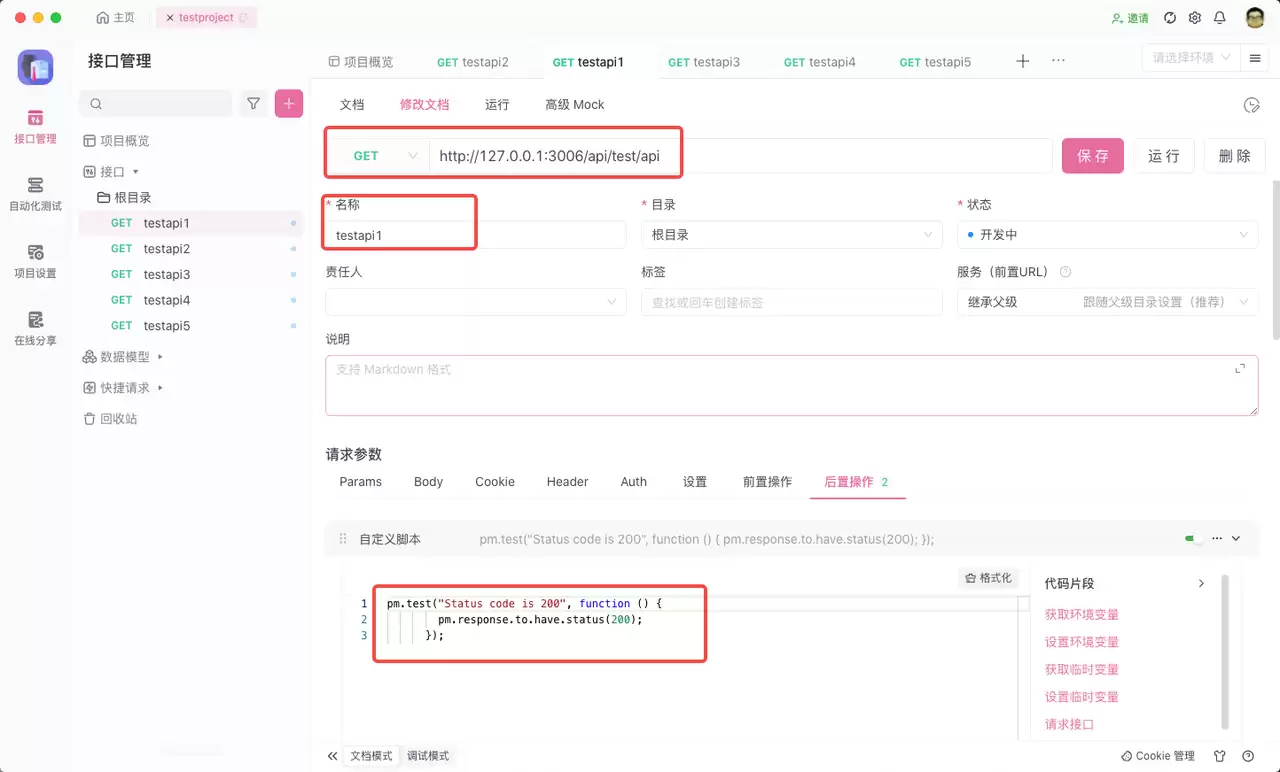Click the 邀请 invite button

click(1130, 18)
